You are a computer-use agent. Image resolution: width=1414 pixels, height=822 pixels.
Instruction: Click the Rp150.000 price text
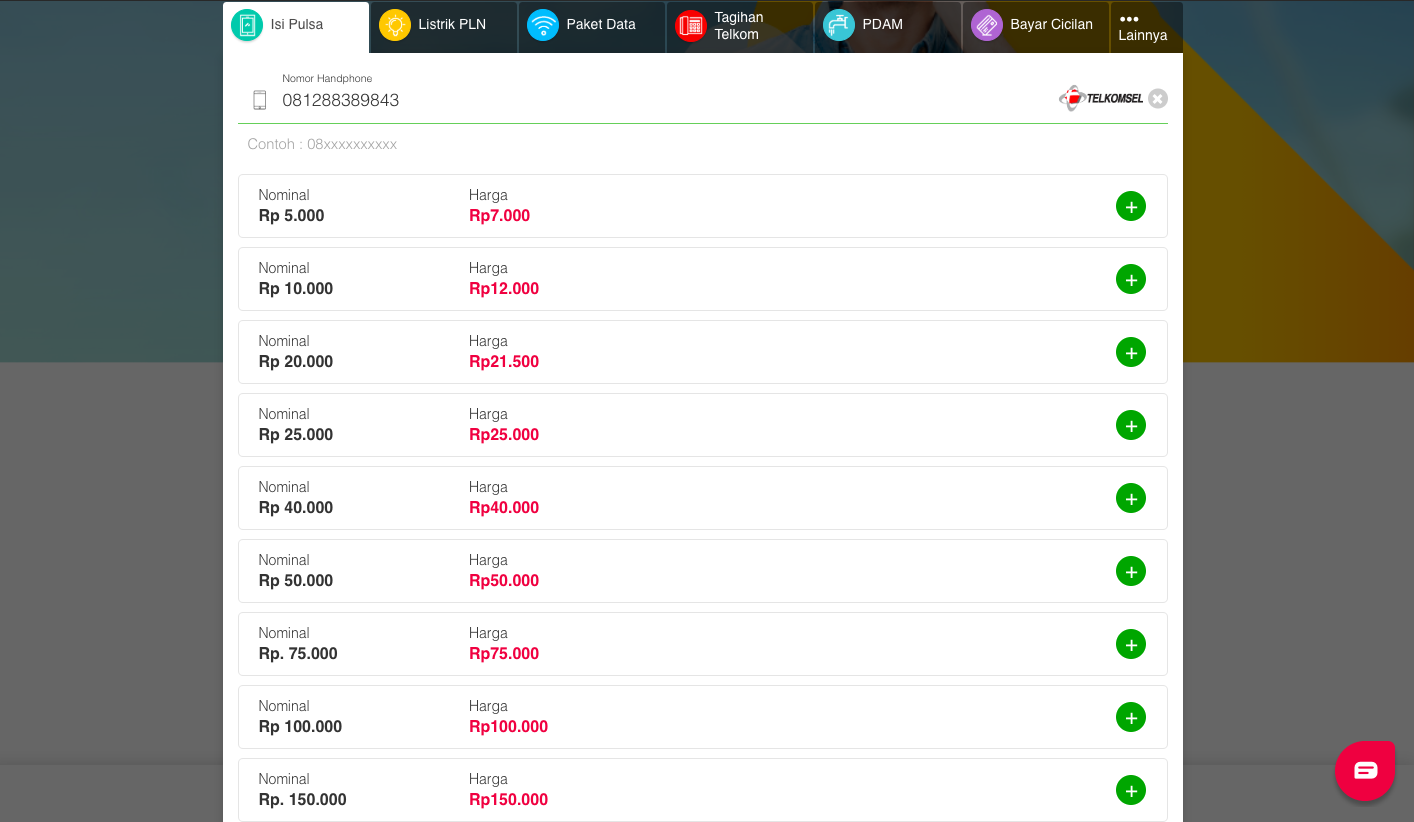coord(508,800)
